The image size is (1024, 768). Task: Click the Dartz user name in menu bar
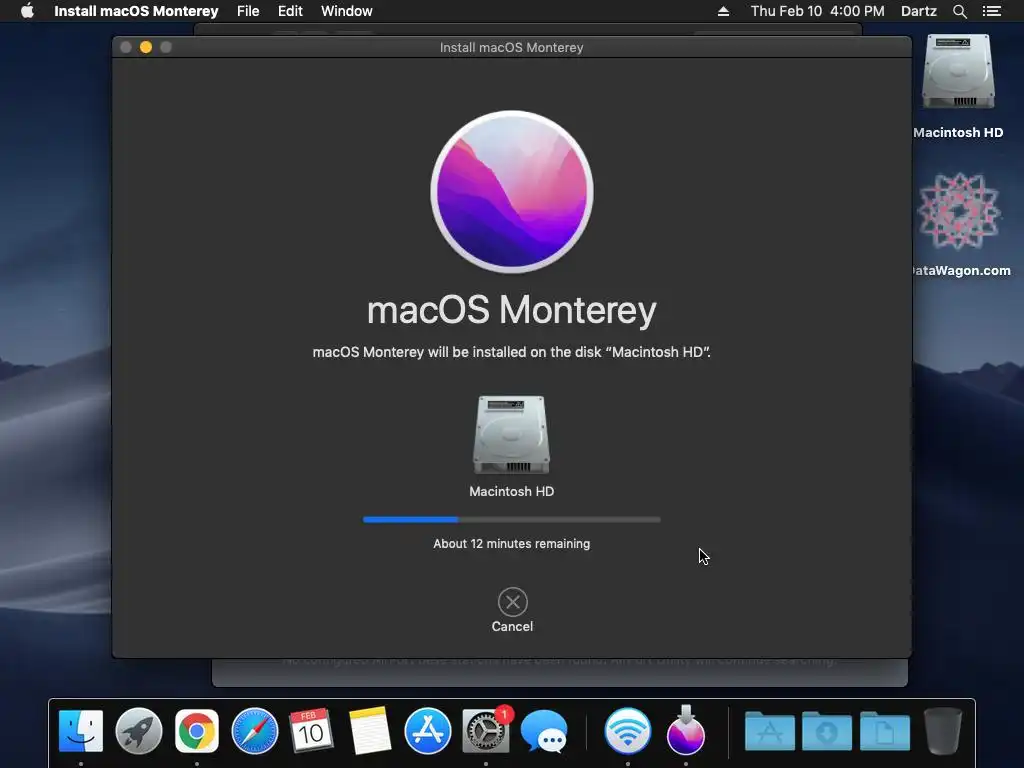(918, 11)
